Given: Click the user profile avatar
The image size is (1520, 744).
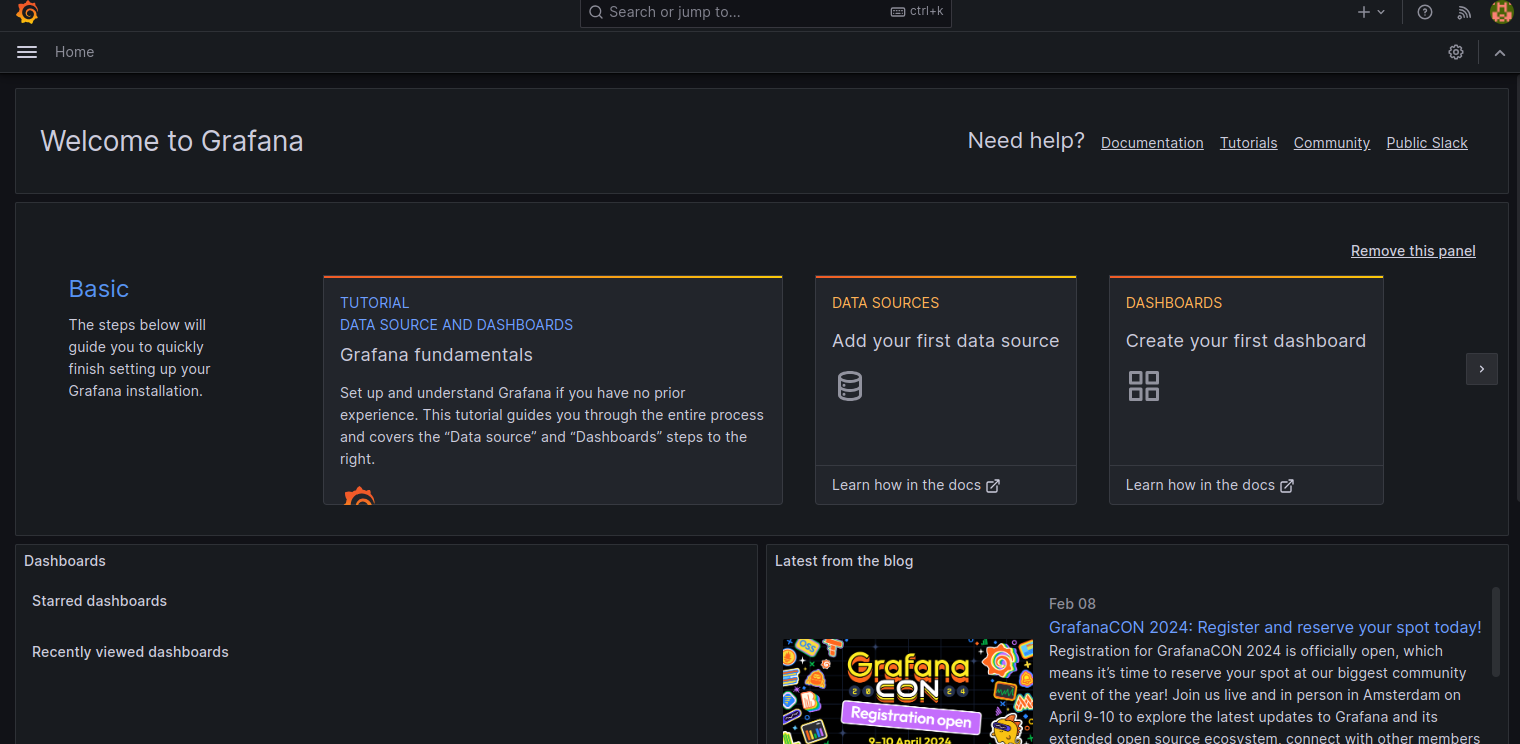Looking at the screenshot, I should tap(1501, 12).
